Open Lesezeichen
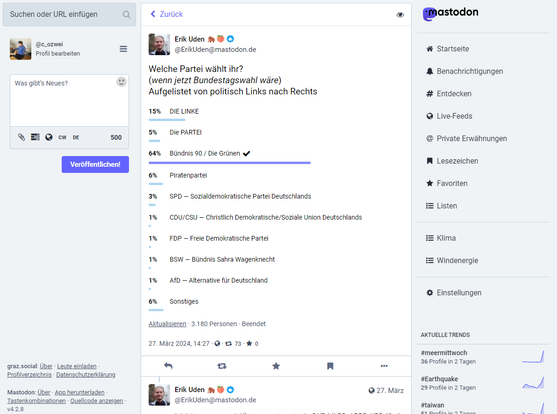The image size is (557, 414). click(x=452, y=161)
